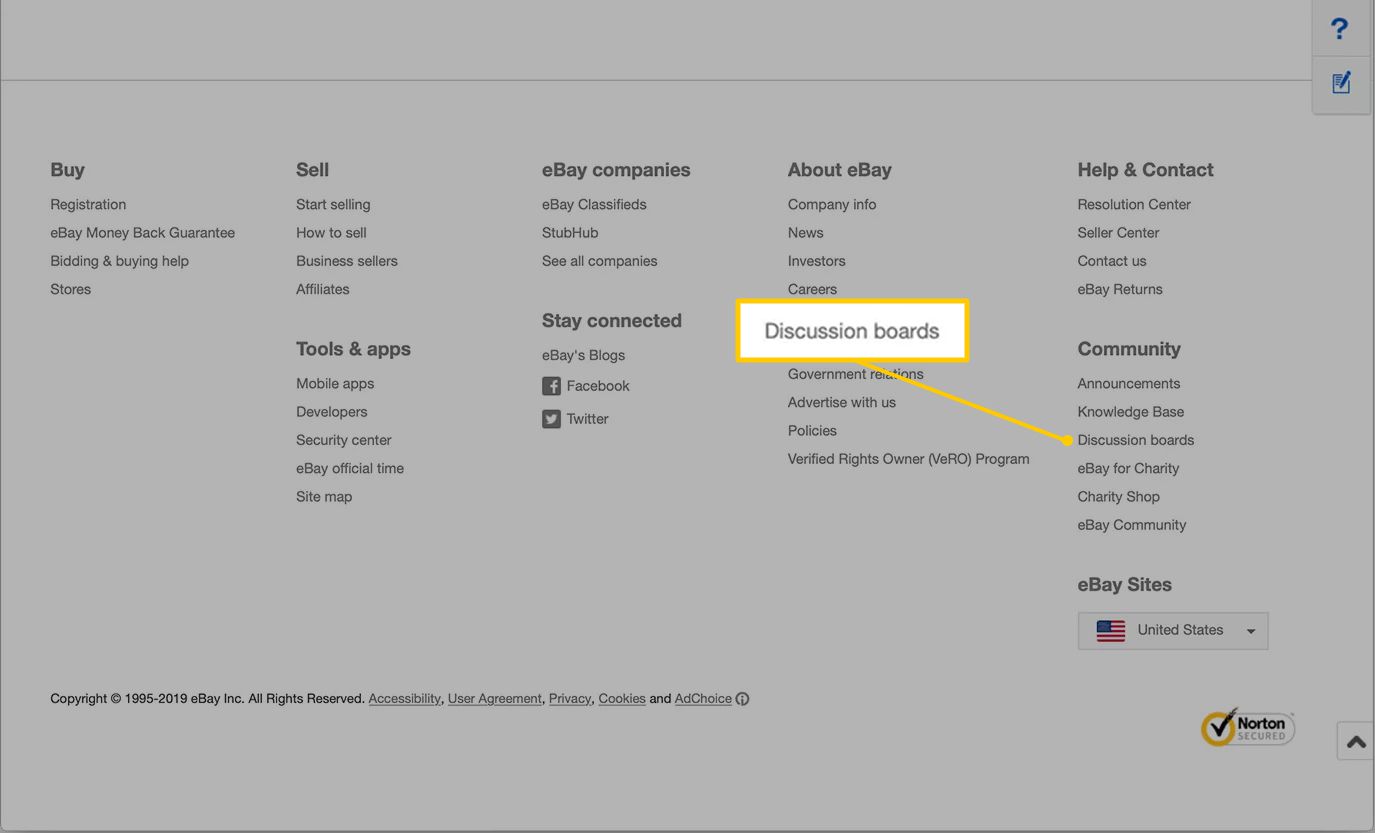Open Charity Shop link
This screenshot has width=1375, height=833.
click(x=1119, y=496)
